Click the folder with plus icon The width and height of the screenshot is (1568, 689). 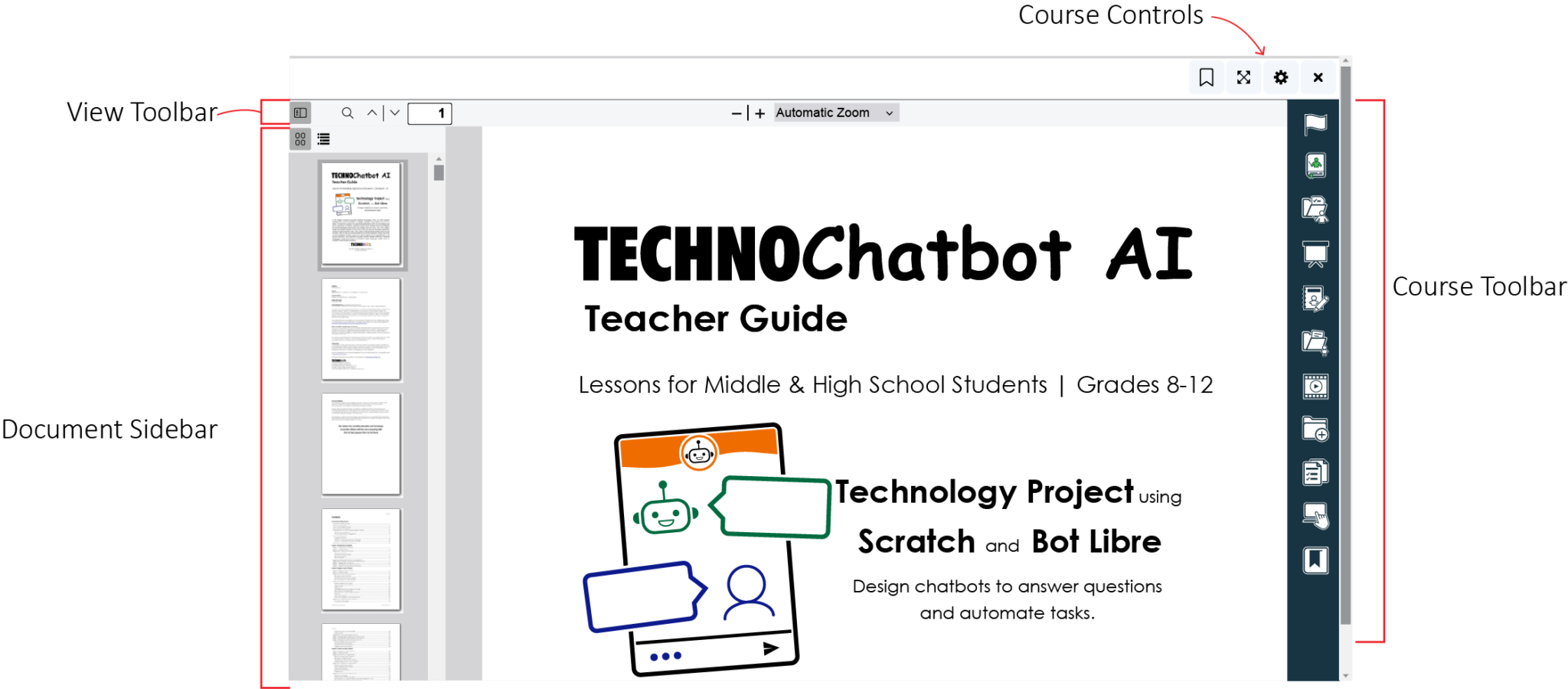tap(1315, 429)
